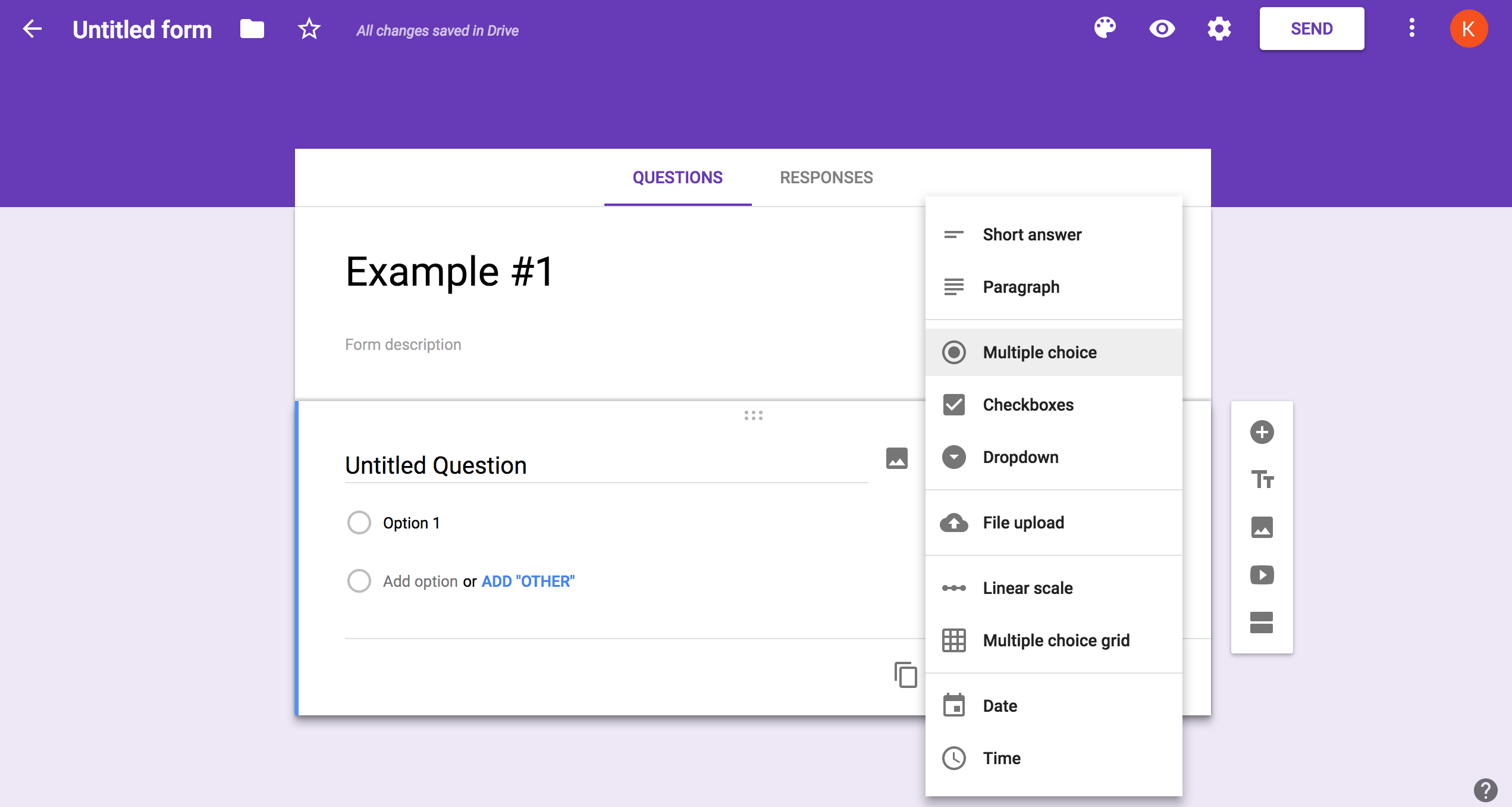Add title and description from sidebar
The width and height of the screenshot is (1512, 807).
click(1262, 480)
